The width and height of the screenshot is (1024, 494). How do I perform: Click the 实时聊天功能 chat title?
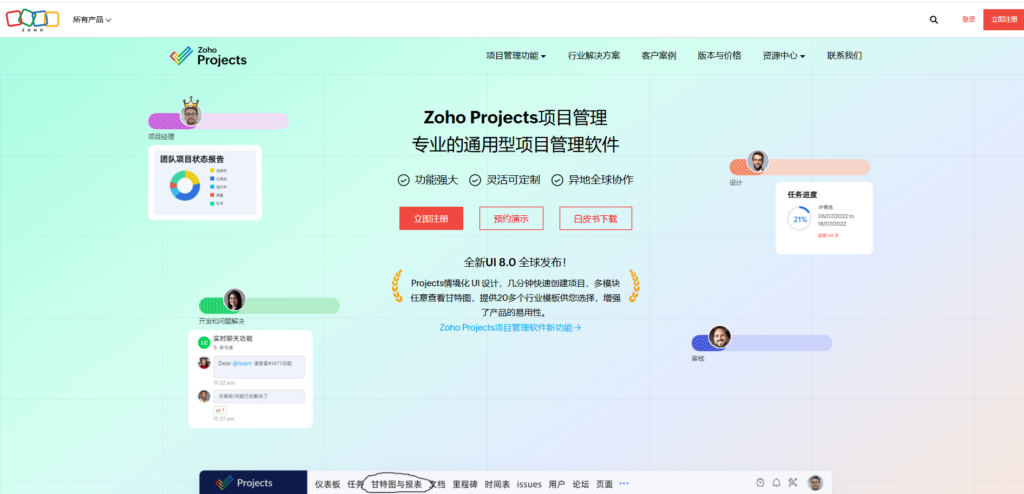(x=232, y=339)
